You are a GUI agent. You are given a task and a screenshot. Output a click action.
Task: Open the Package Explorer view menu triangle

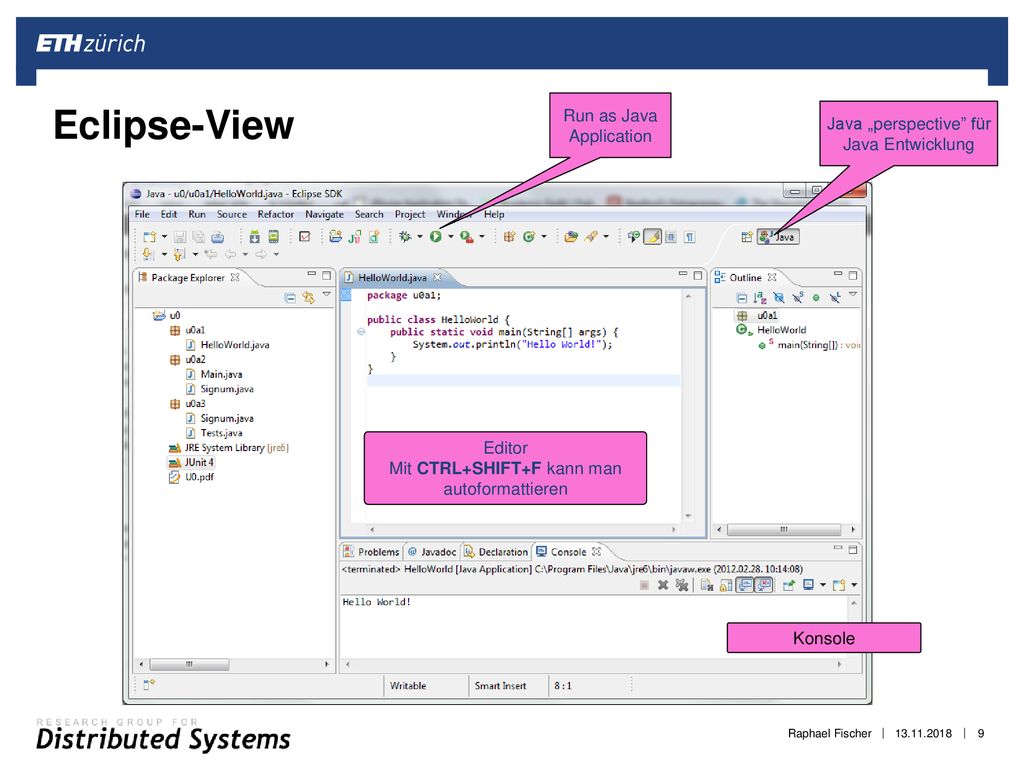click(x=327, y=295)
